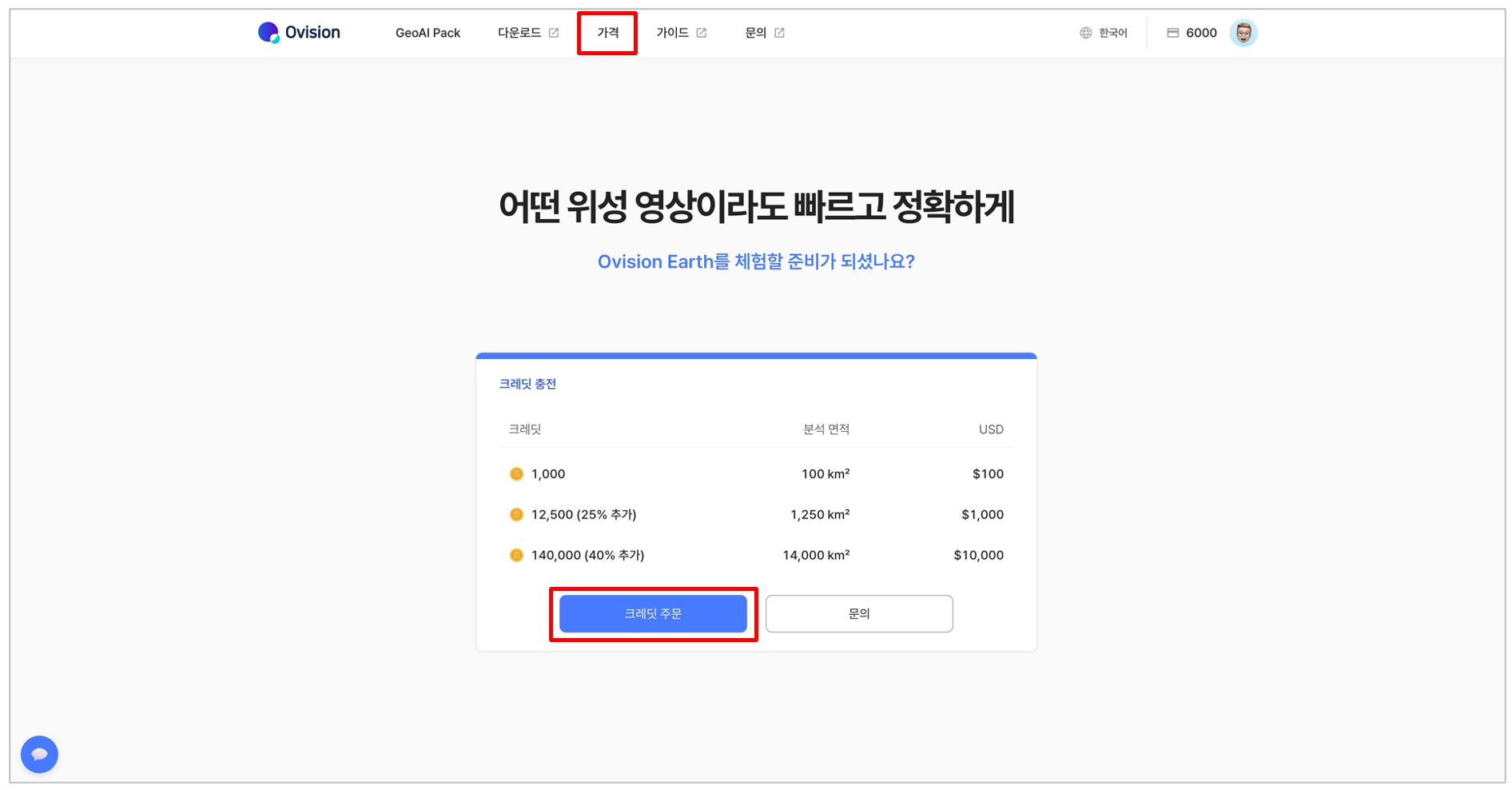Viewport: 1512px width, 790px height.
Task: Click the coin icon for 140,000 credits
Action: coord(516,555)
